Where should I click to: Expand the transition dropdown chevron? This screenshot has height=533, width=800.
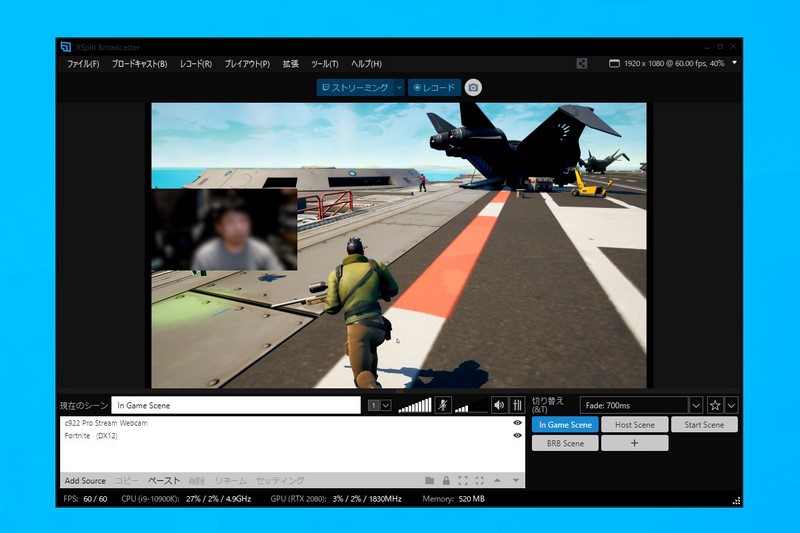[x=696, y=405]
